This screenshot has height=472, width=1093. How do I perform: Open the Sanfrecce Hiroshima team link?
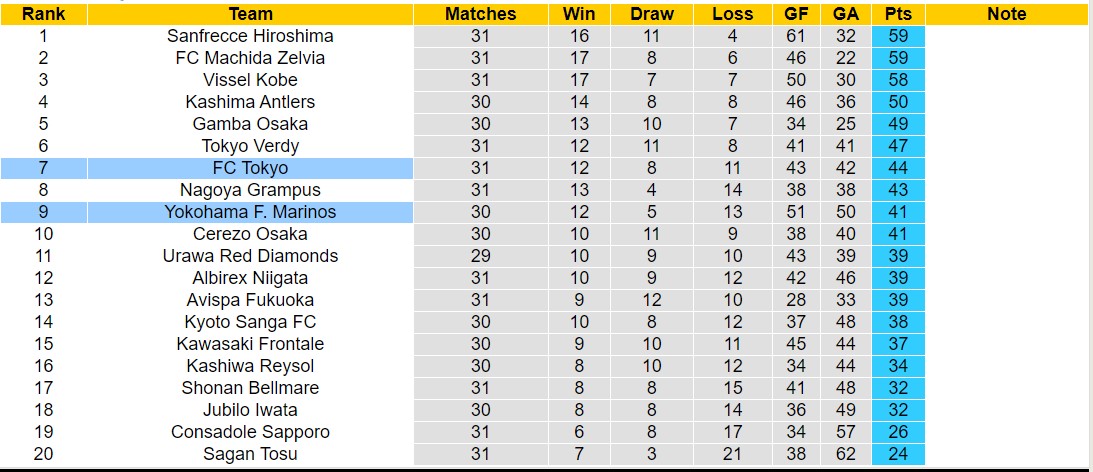pos(250,36)
